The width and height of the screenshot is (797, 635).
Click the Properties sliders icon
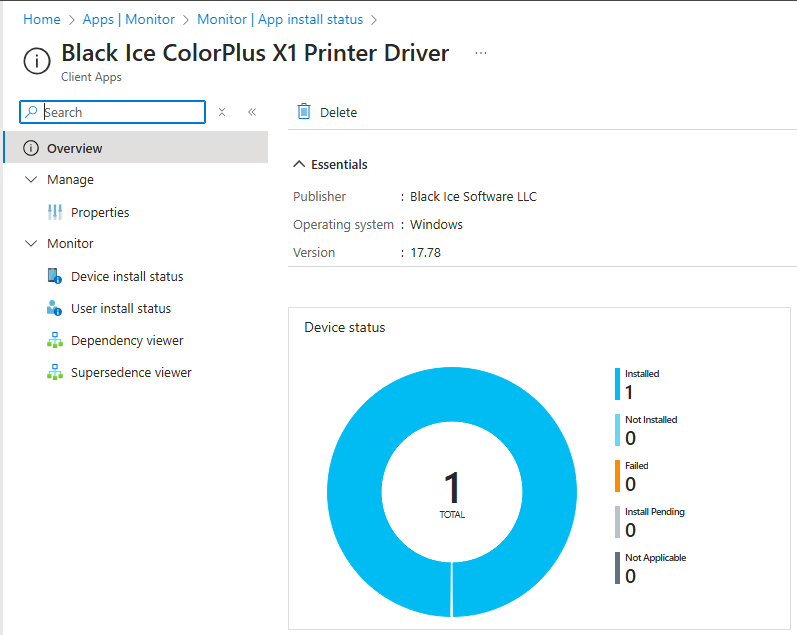[55, 212]
